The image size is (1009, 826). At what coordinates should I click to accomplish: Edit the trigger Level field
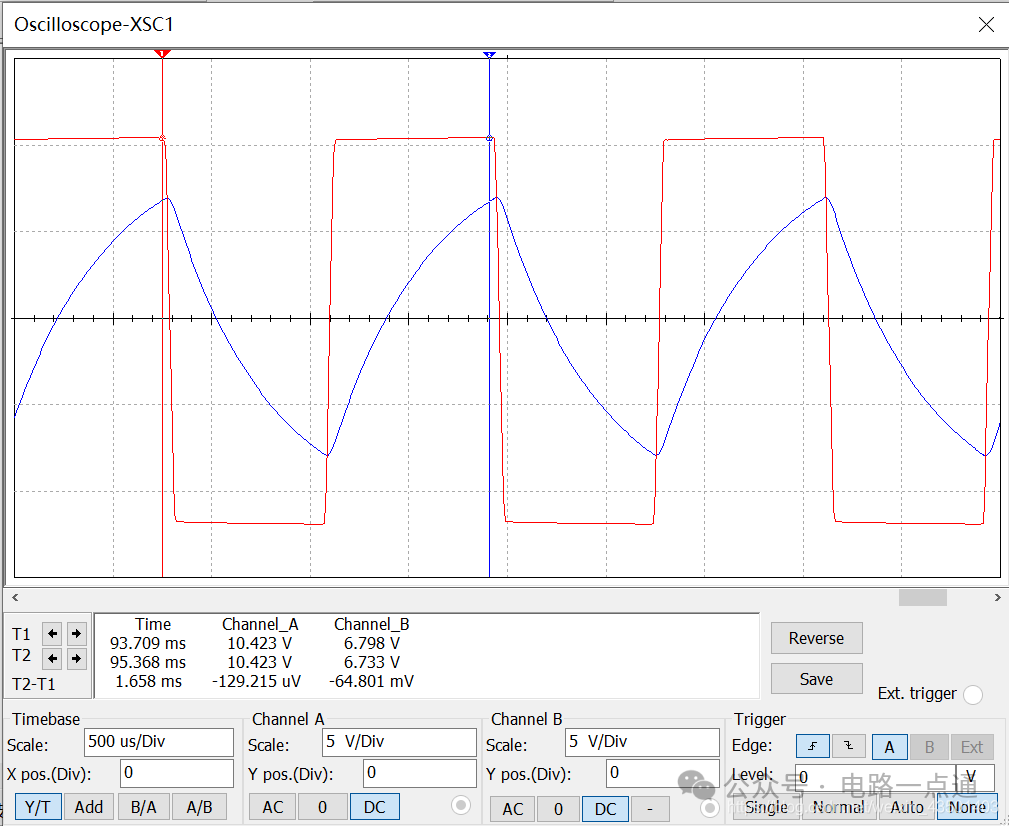point(876,777)
